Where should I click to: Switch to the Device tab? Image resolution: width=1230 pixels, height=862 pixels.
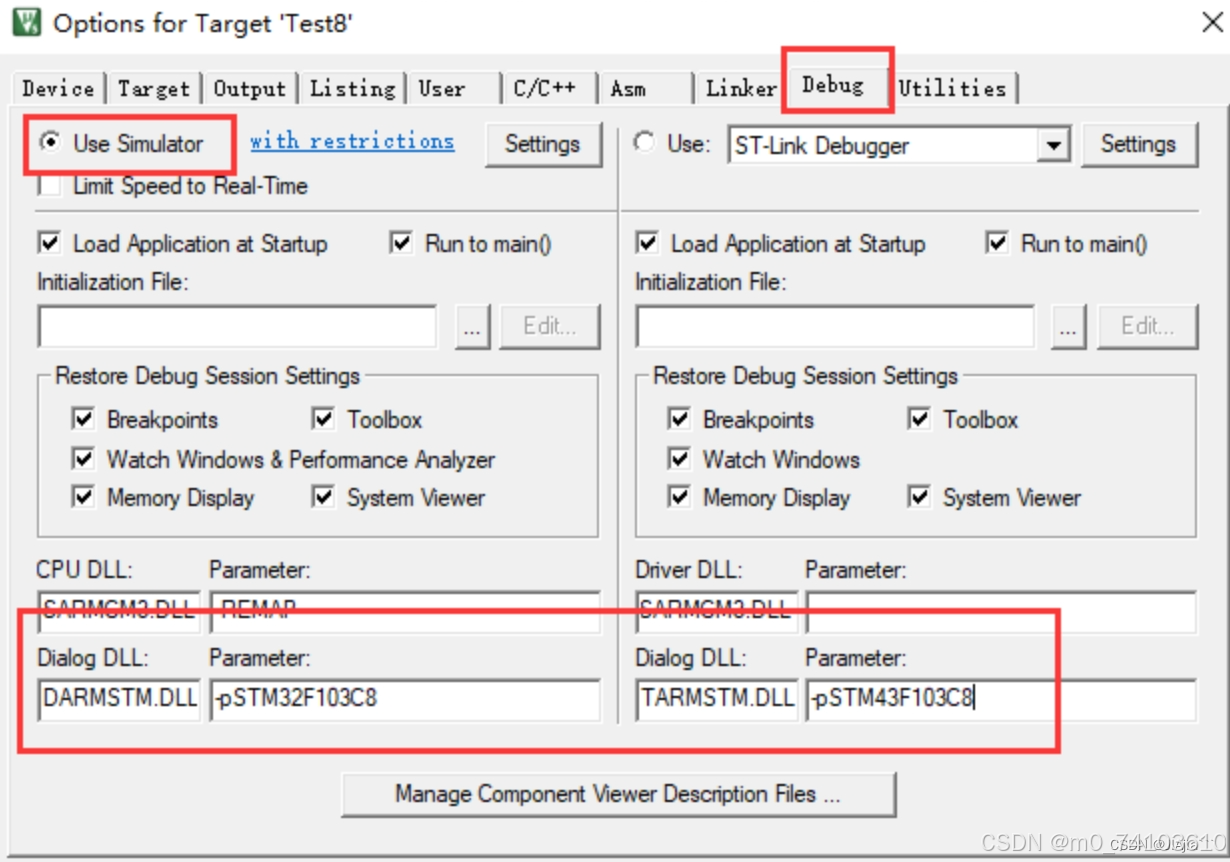pos(58,88)
